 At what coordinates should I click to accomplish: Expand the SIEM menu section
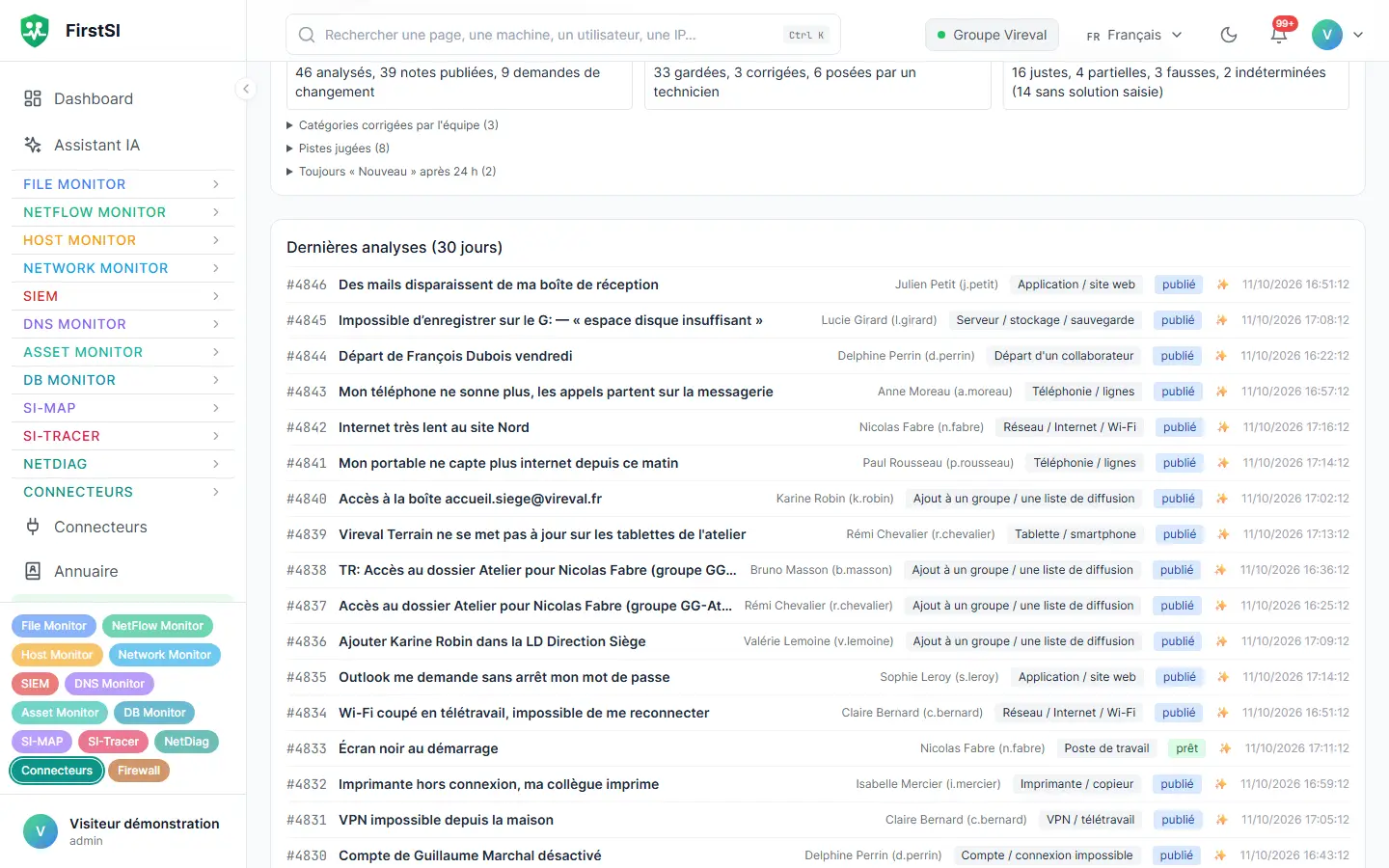(x=123, y=296)
